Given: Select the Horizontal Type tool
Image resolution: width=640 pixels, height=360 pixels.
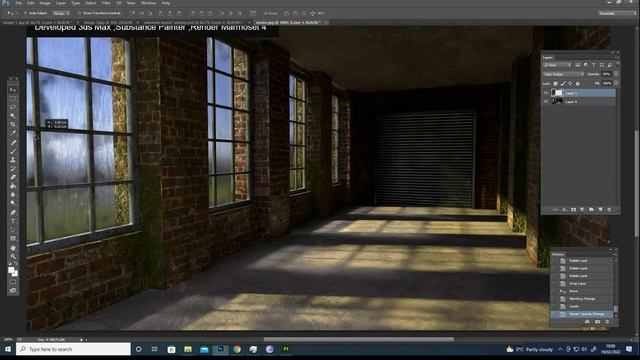Looking at the screenshot, I should click(13, 221).
